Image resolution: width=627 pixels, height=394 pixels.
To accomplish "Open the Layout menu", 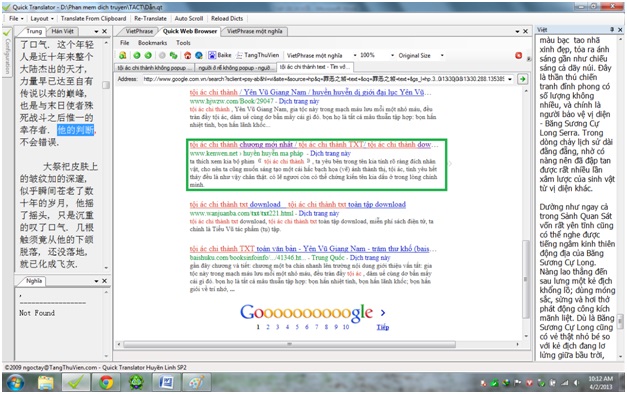I will click(42, 18).
